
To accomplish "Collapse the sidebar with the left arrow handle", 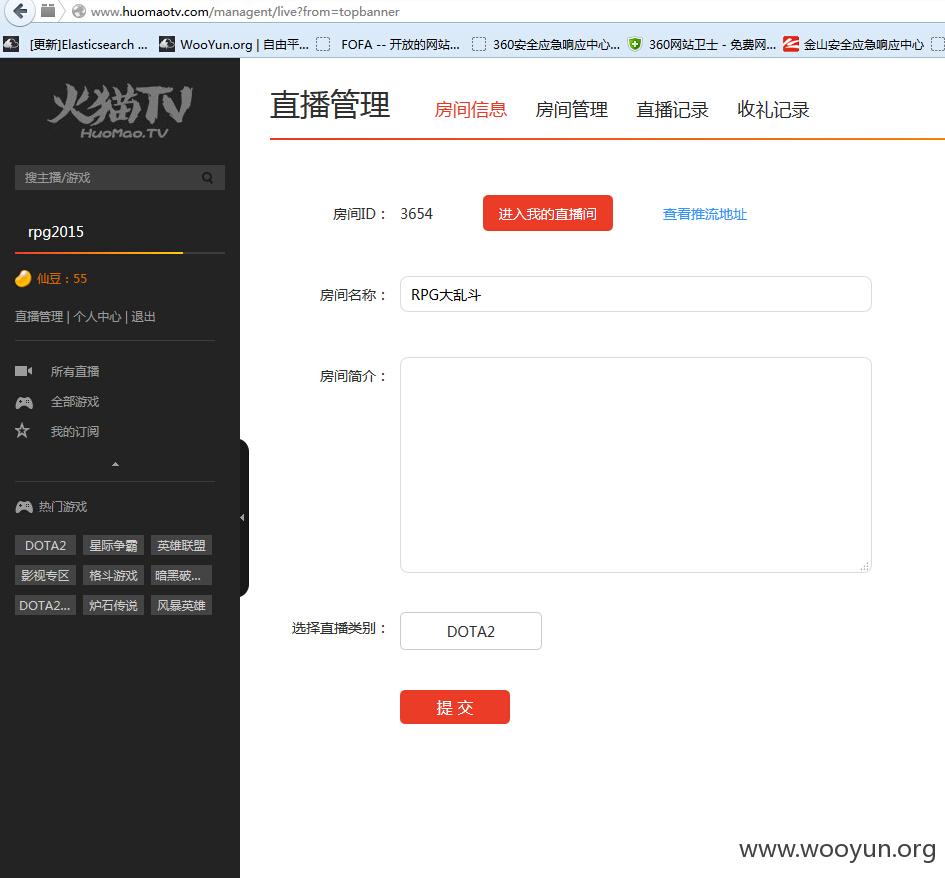I will pos(242,518).
